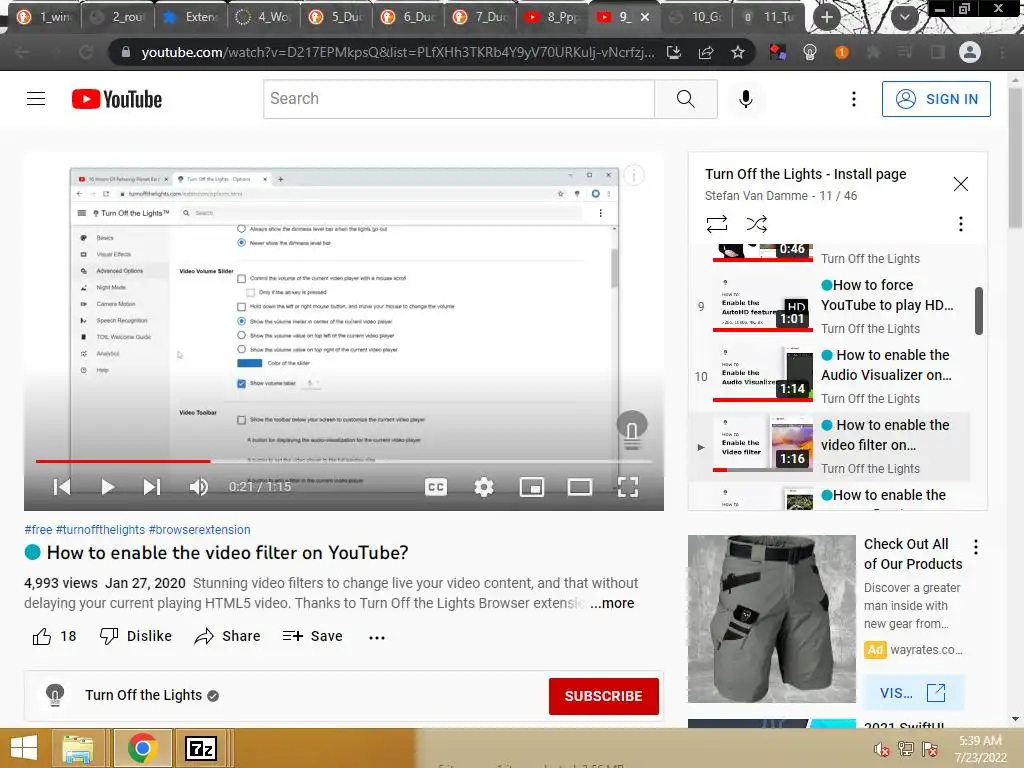Play the video
Screen dimensions: 1024x768
(x=108, y=487)
